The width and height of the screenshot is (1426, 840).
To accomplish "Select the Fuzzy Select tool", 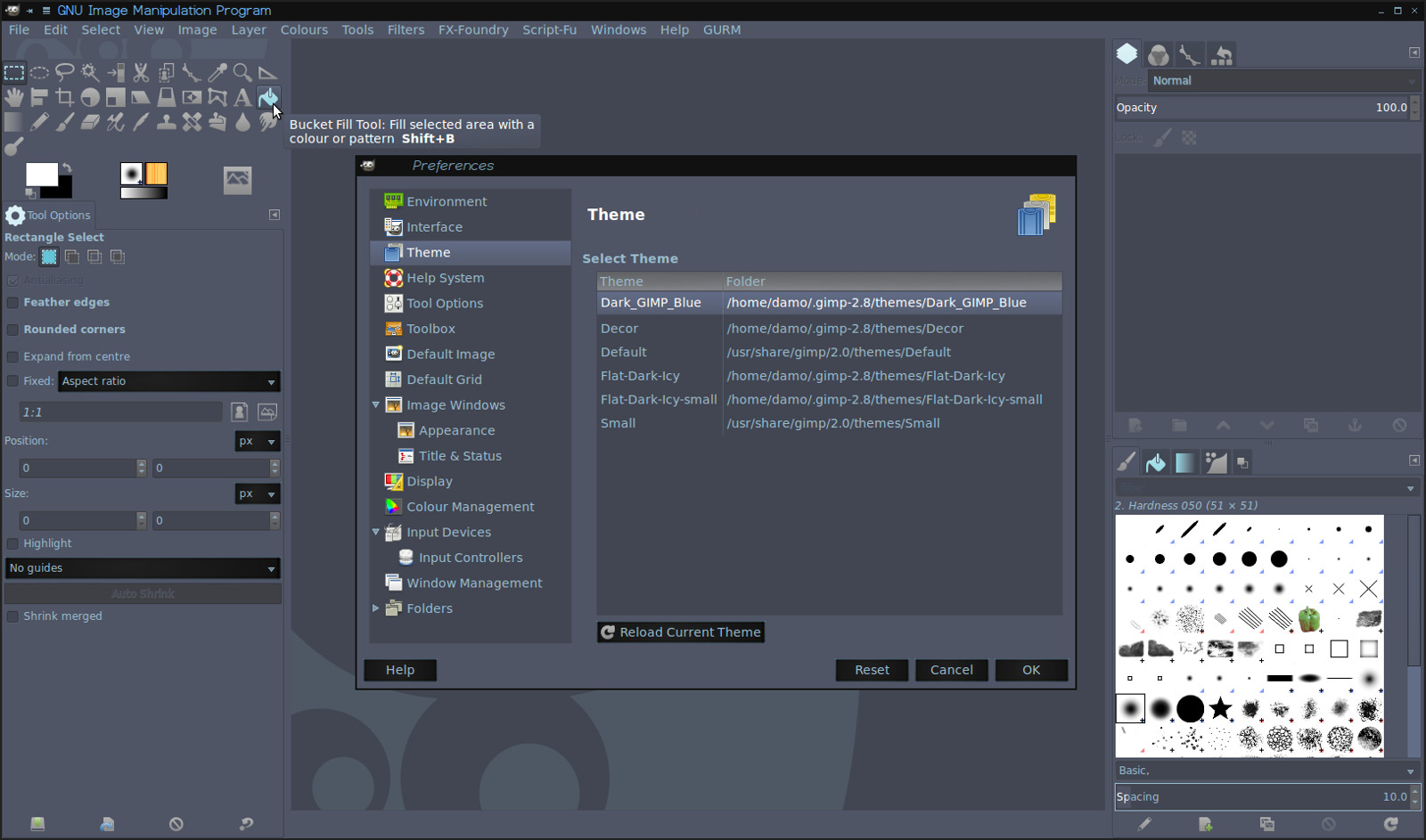I will point(89,73).
